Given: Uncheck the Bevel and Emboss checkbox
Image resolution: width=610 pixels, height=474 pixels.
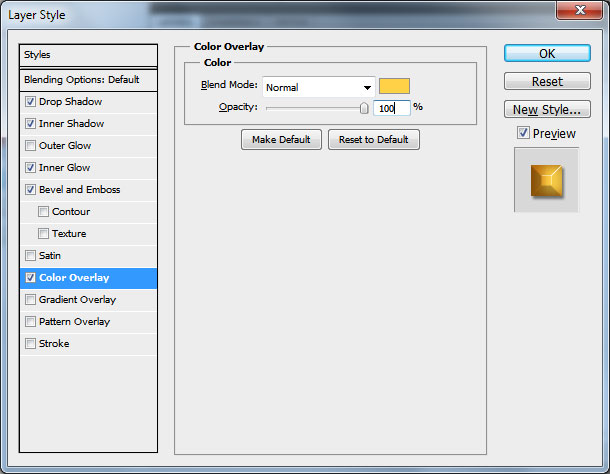Looking at the screenshot, I should coord(30,190).
